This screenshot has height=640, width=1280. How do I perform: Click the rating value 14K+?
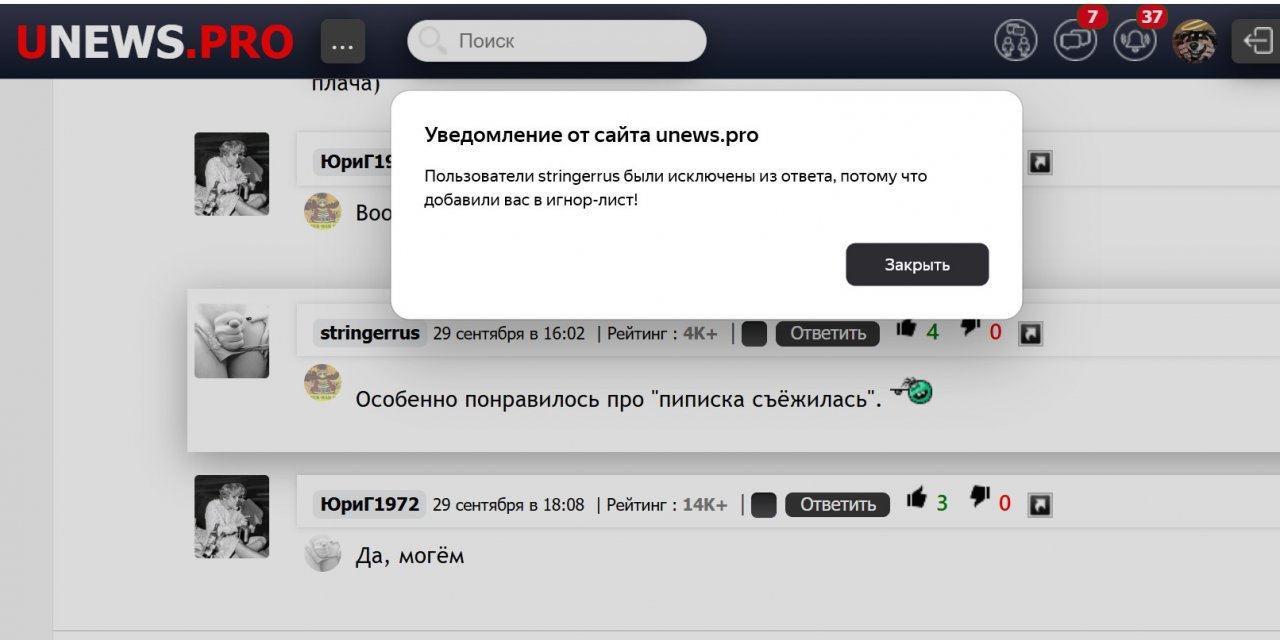(705, 505)
